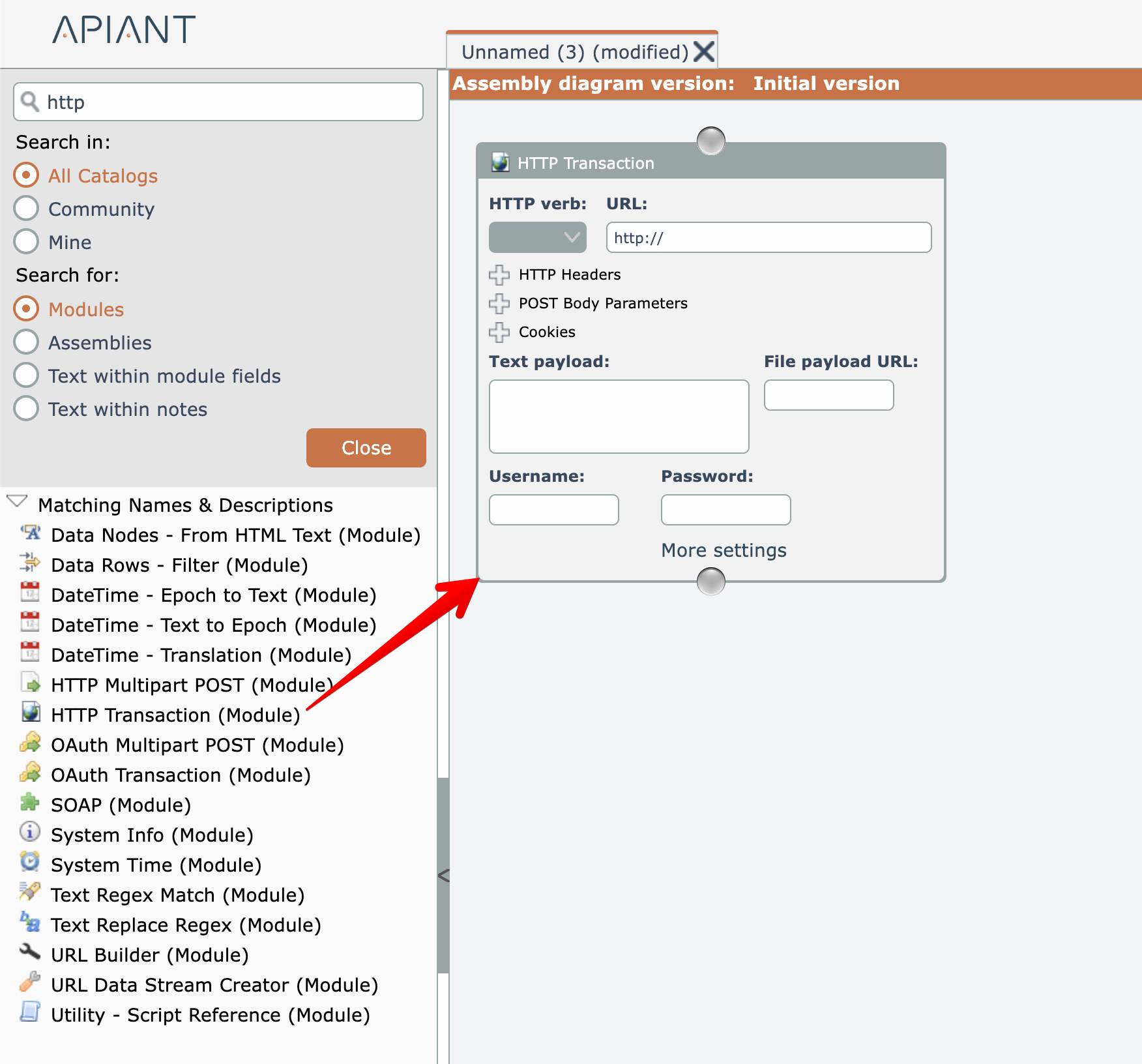Expand the HTTP Headers section
Image resolution: width=1142 pixels, height=1064 pixels.
(499, 275)
